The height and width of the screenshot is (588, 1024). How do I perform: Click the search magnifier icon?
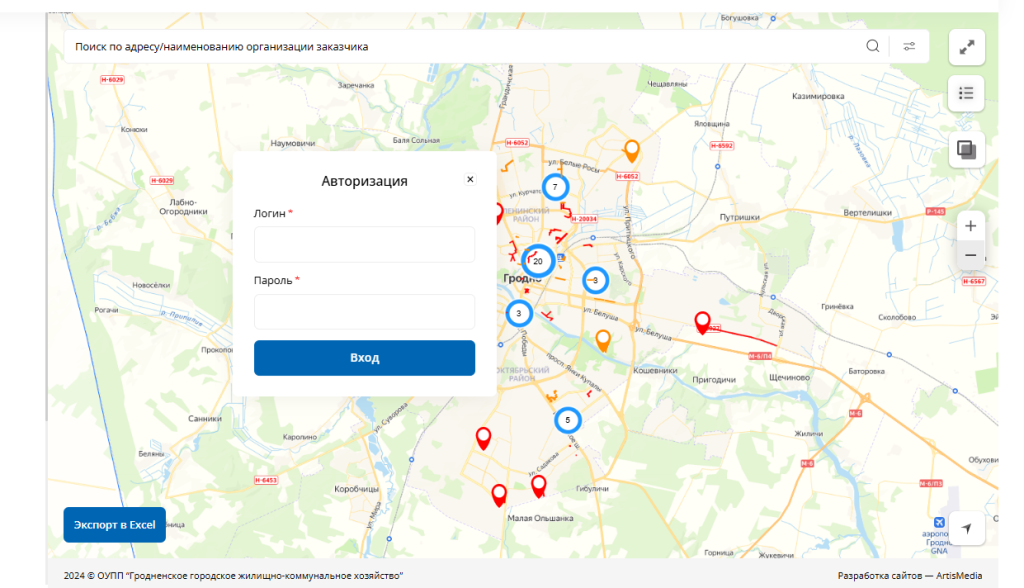(x=873, y=45)
